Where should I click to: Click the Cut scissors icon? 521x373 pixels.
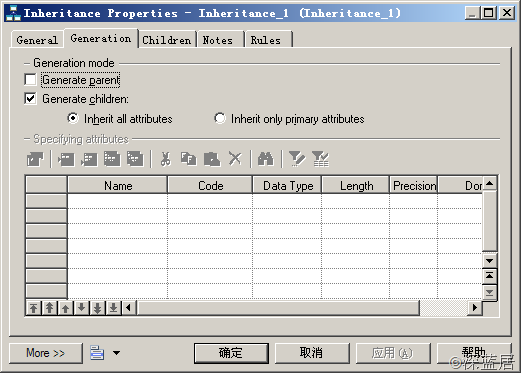[x=166, y=159]
